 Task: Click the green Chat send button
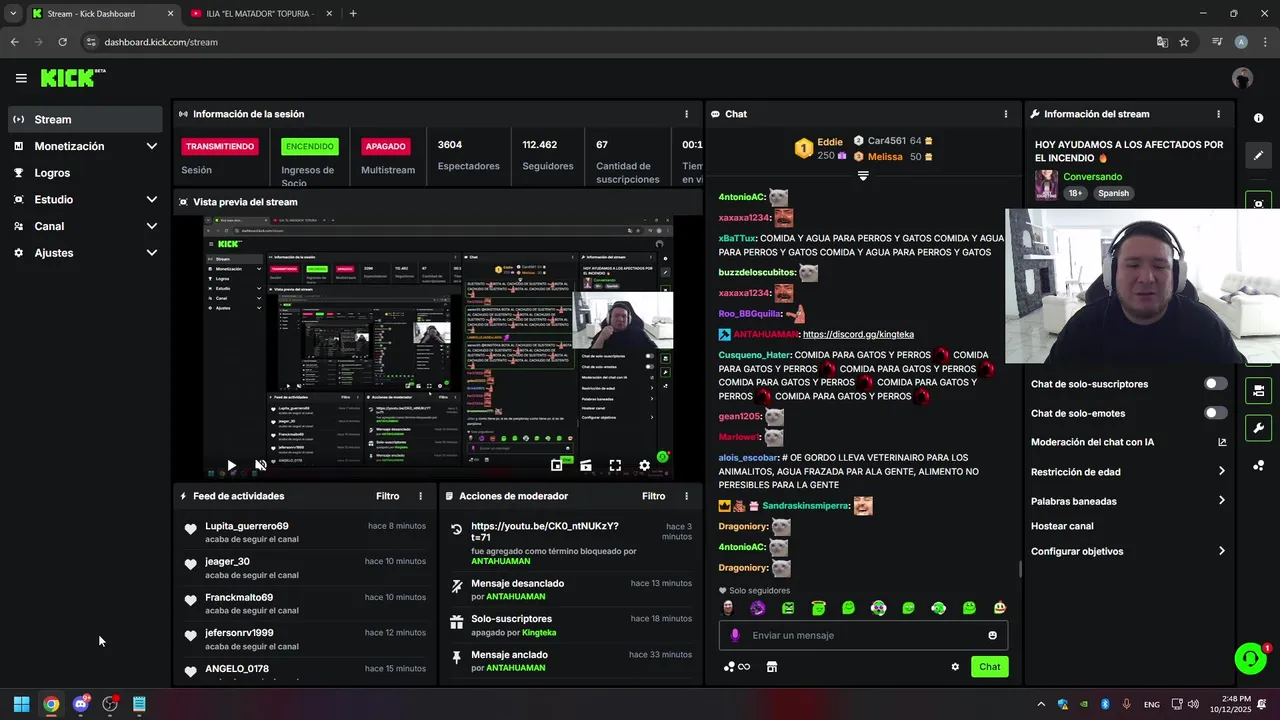(x=989, y=667)
